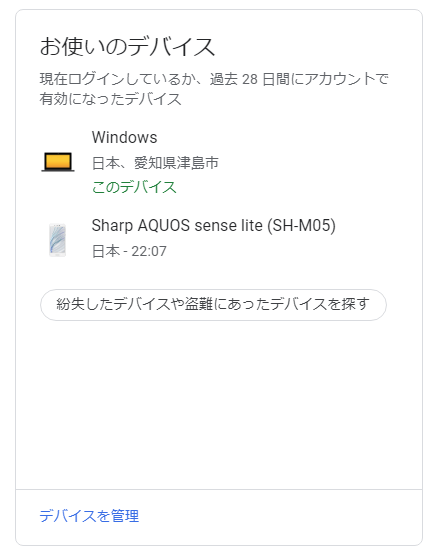Screen dimensions: 436x551
Task: Select the Sharp AQUOS phone image
Action: [x=58, y=240]
